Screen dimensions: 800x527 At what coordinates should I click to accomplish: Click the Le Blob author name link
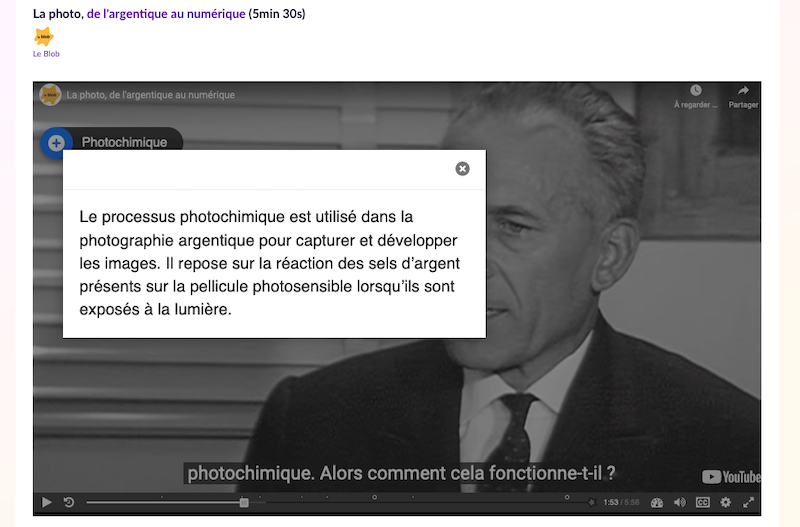click(46, 54)
